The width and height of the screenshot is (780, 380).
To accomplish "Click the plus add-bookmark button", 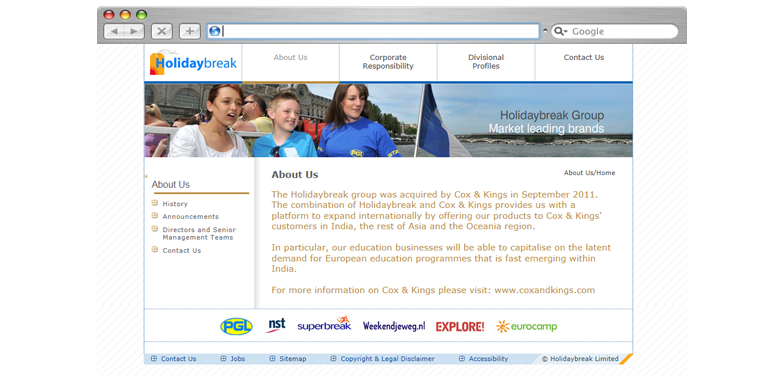I will tap(190, 31).
